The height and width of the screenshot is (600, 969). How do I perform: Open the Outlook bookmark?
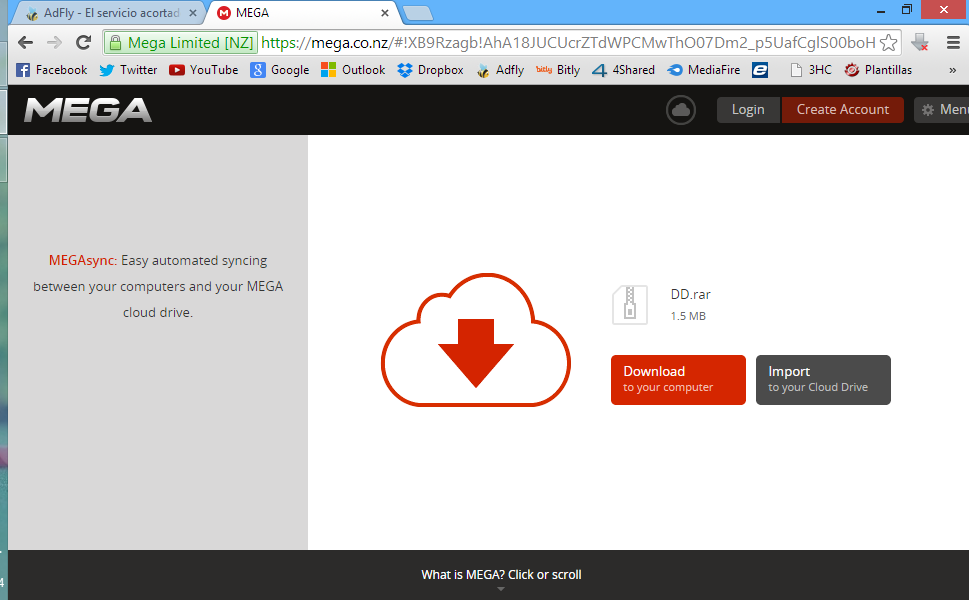pyautogui.click(x=353, y=70)
